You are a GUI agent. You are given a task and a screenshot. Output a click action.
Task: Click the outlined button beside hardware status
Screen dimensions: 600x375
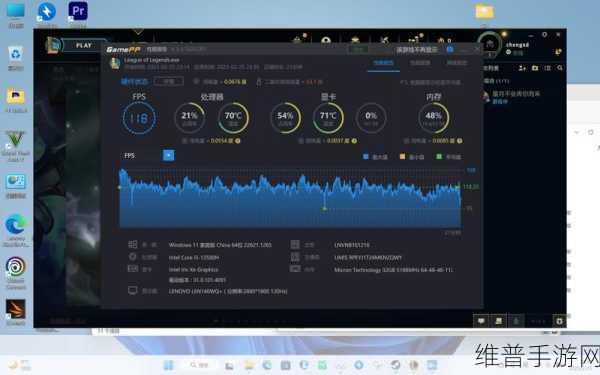coord(168,81)
